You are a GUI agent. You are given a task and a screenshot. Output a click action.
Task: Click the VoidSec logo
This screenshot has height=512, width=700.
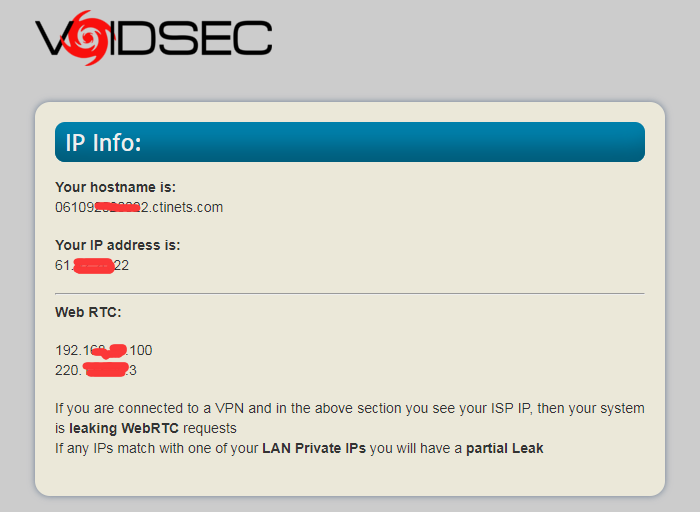pos(154,37)
